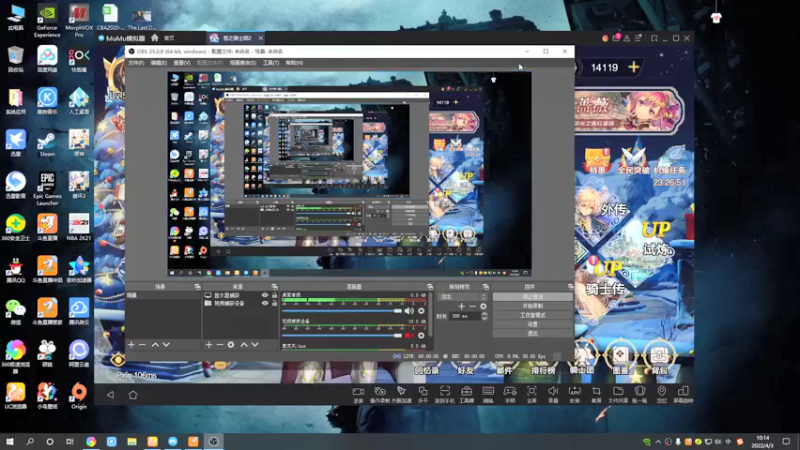Click the transition duration input field
The width and height of the screenshot is (800, 450).
[x=465, y=316]
